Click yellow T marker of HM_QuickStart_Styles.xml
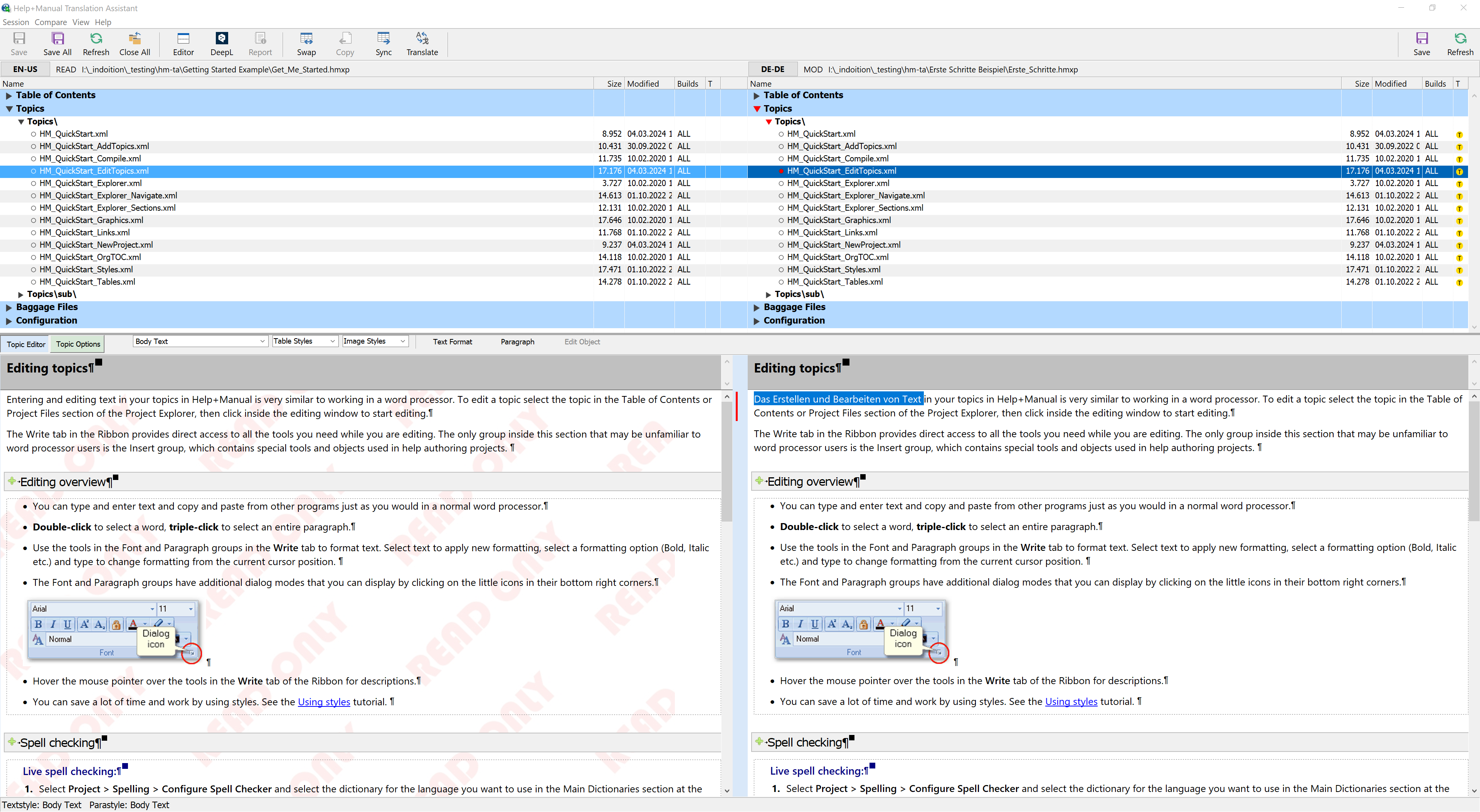 point(1459,270)
